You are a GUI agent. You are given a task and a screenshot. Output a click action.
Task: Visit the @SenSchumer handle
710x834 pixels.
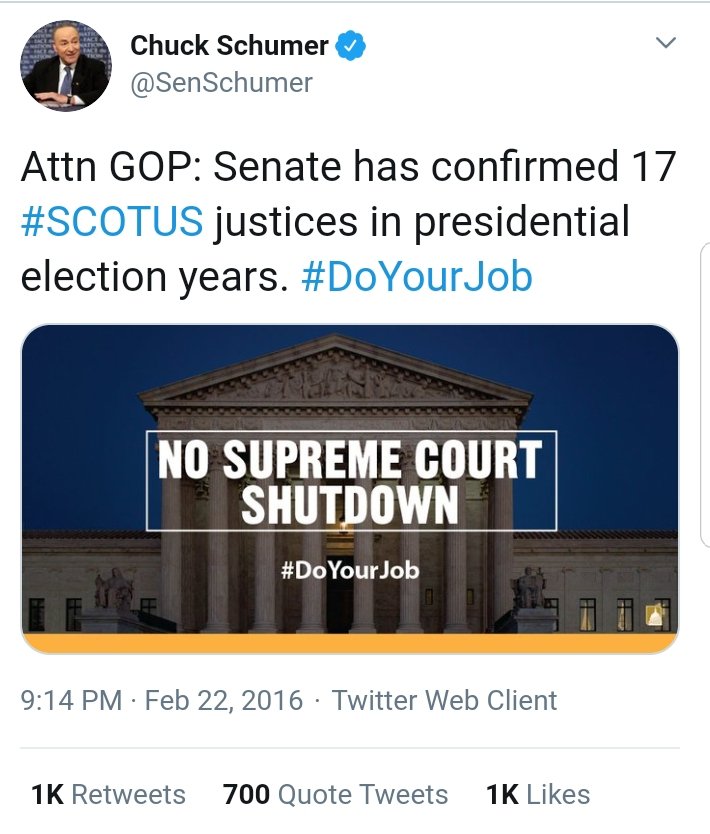(x=221, y=82)
